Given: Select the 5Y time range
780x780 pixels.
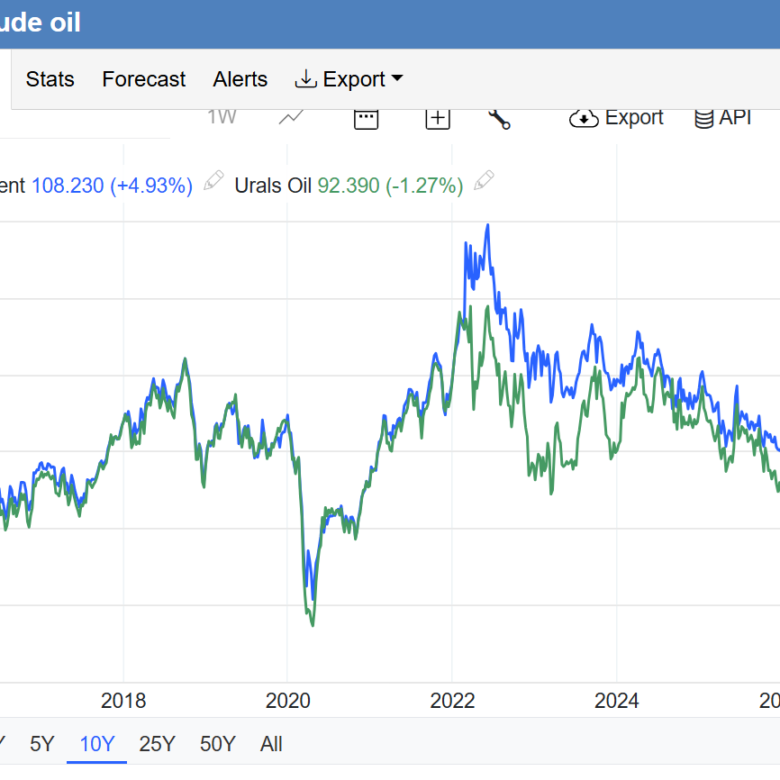Looking at the screenshot, I should tap(42, 744).
